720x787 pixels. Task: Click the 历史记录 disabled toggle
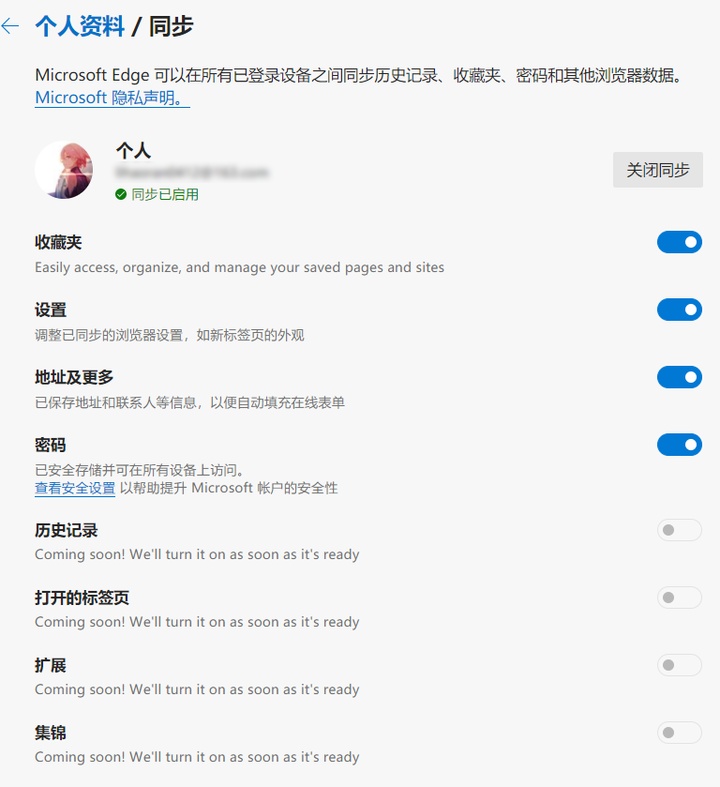679,530
